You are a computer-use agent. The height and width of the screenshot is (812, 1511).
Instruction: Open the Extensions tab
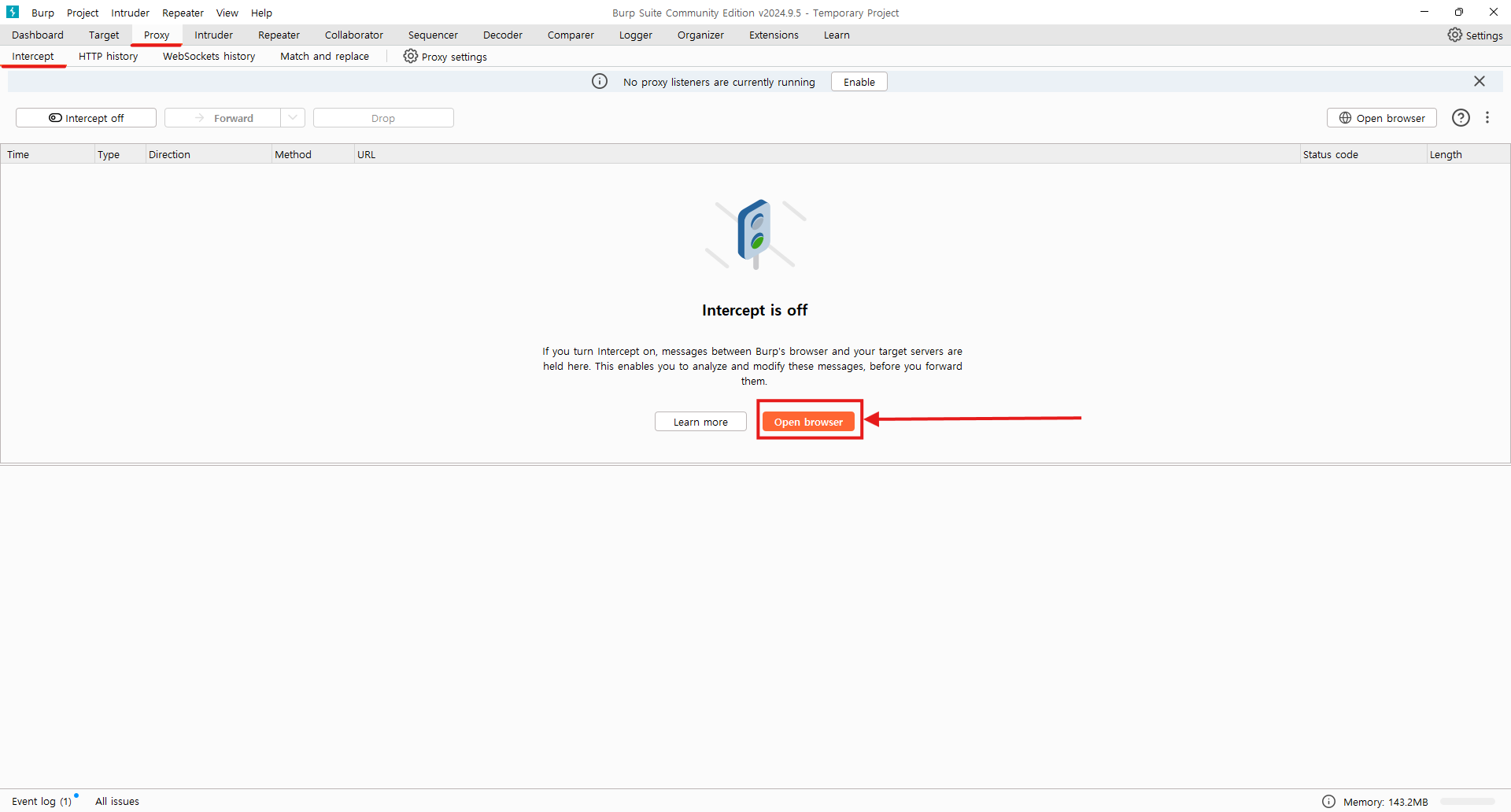click(x=774, y=35)
